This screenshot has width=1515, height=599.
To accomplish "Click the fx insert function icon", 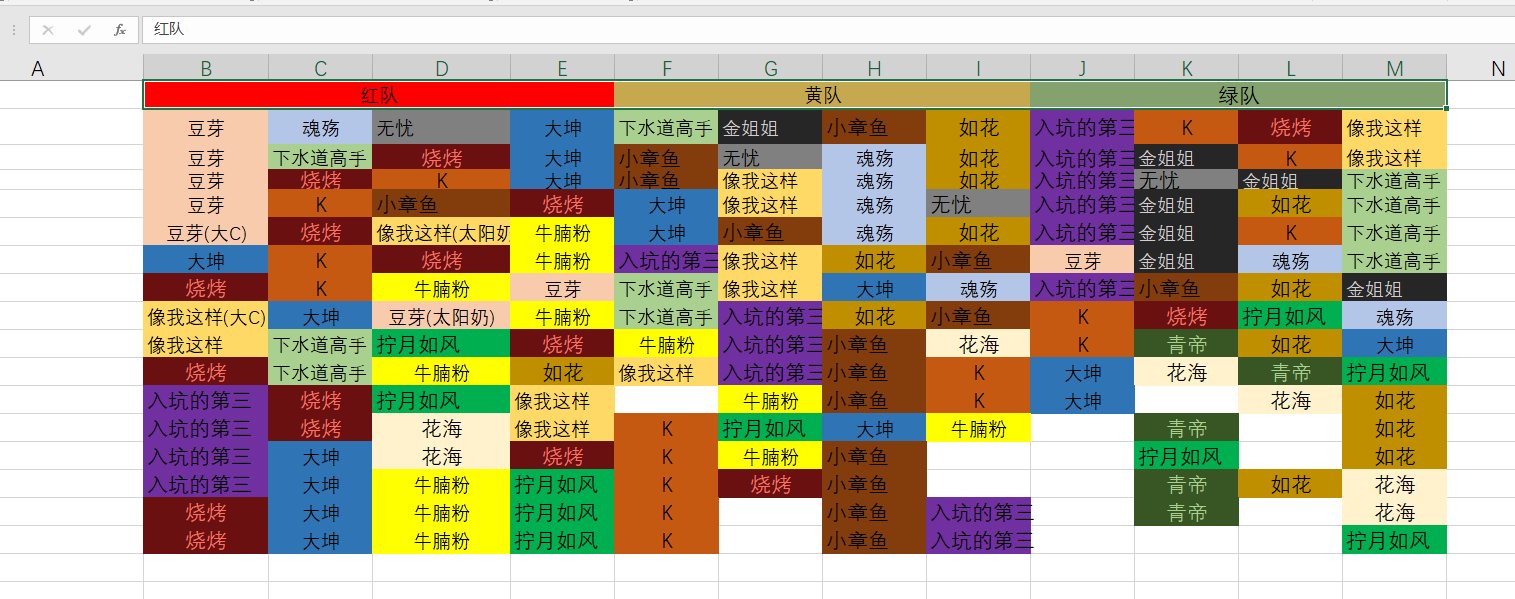I will point(117,30).
